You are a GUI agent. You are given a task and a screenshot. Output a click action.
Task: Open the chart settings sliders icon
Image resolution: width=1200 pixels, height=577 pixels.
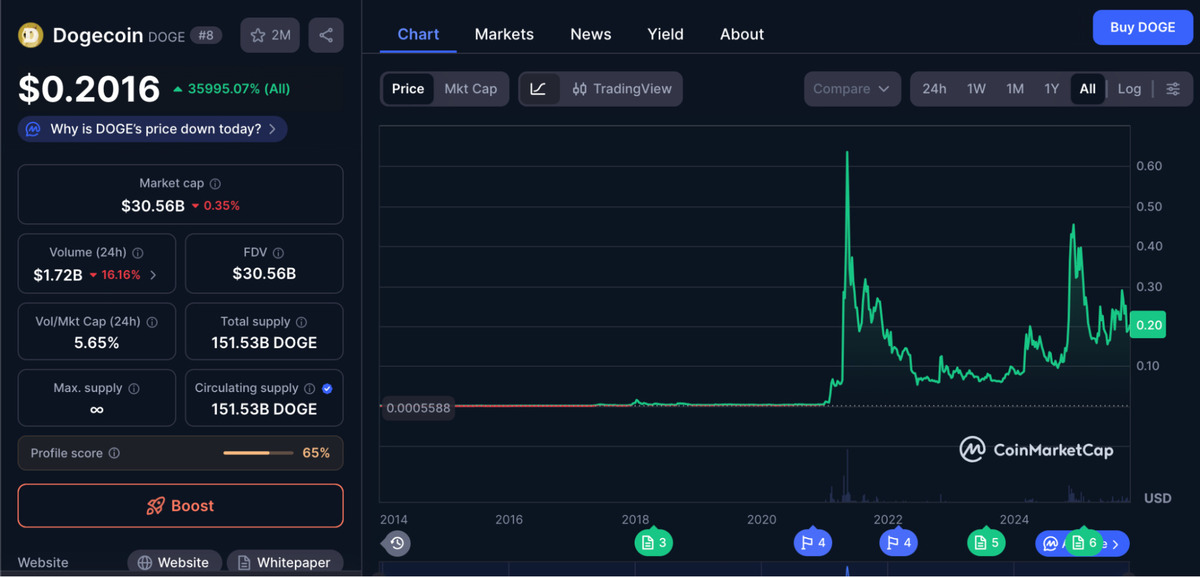click(1174, 89)
